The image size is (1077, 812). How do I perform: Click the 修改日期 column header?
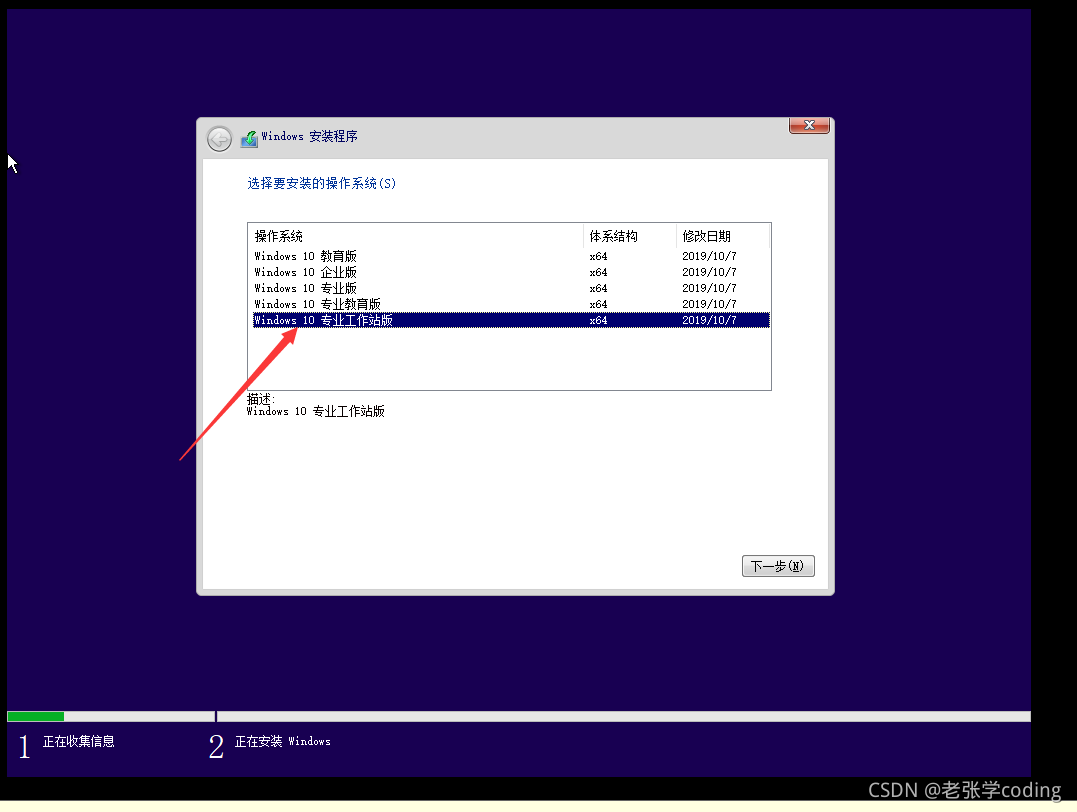point(723,236)
